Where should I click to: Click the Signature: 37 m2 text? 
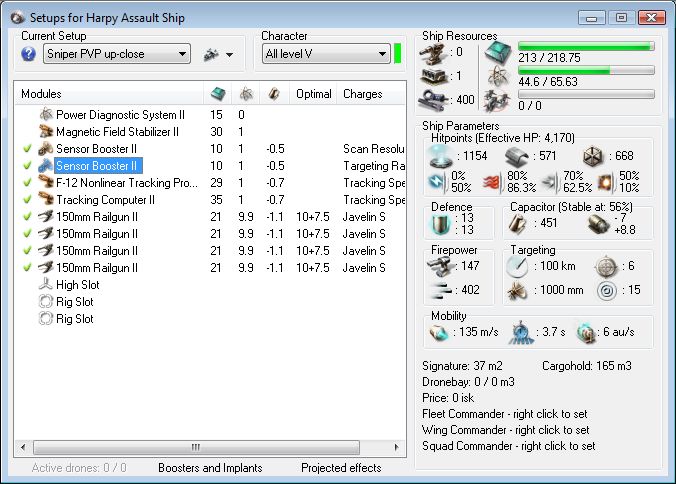pos(462,366)
